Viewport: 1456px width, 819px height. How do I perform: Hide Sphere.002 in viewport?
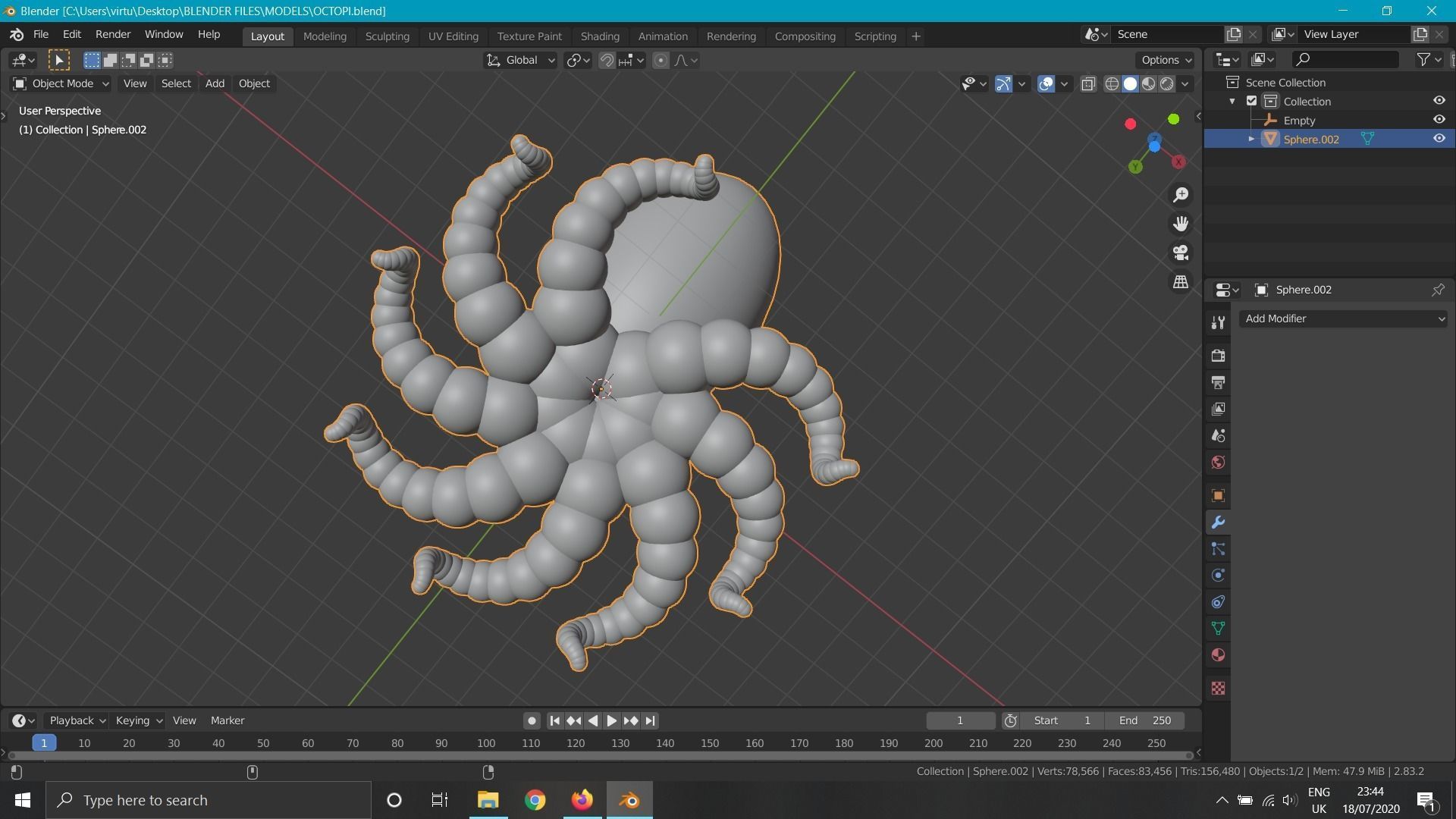1439,139
